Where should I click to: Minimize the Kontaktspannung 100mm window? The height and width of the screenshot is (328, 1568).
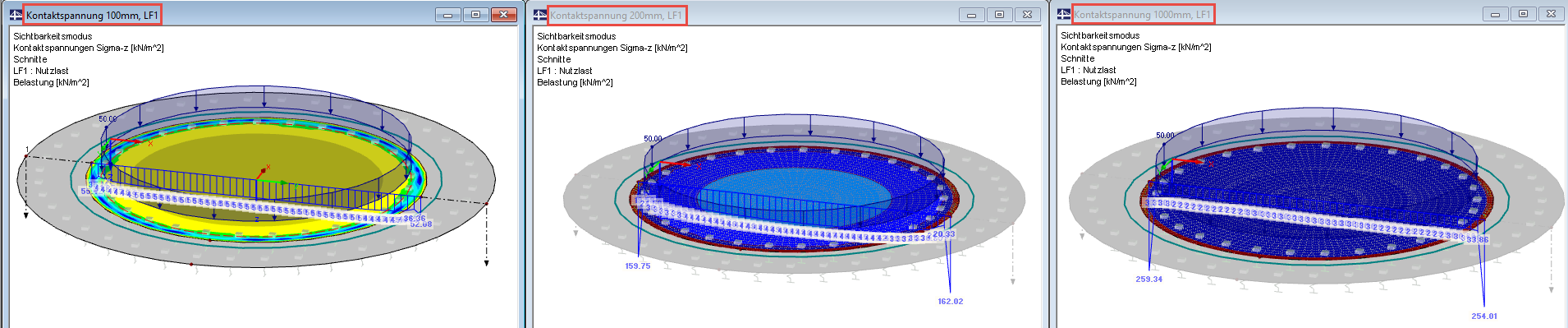point(447,15)
